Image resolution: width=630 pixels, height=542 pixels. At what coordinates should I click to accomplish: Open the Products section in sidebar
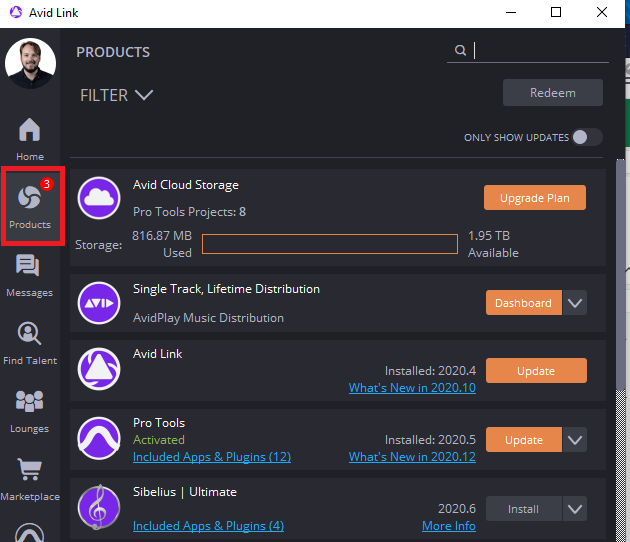[x=30, y=207]
